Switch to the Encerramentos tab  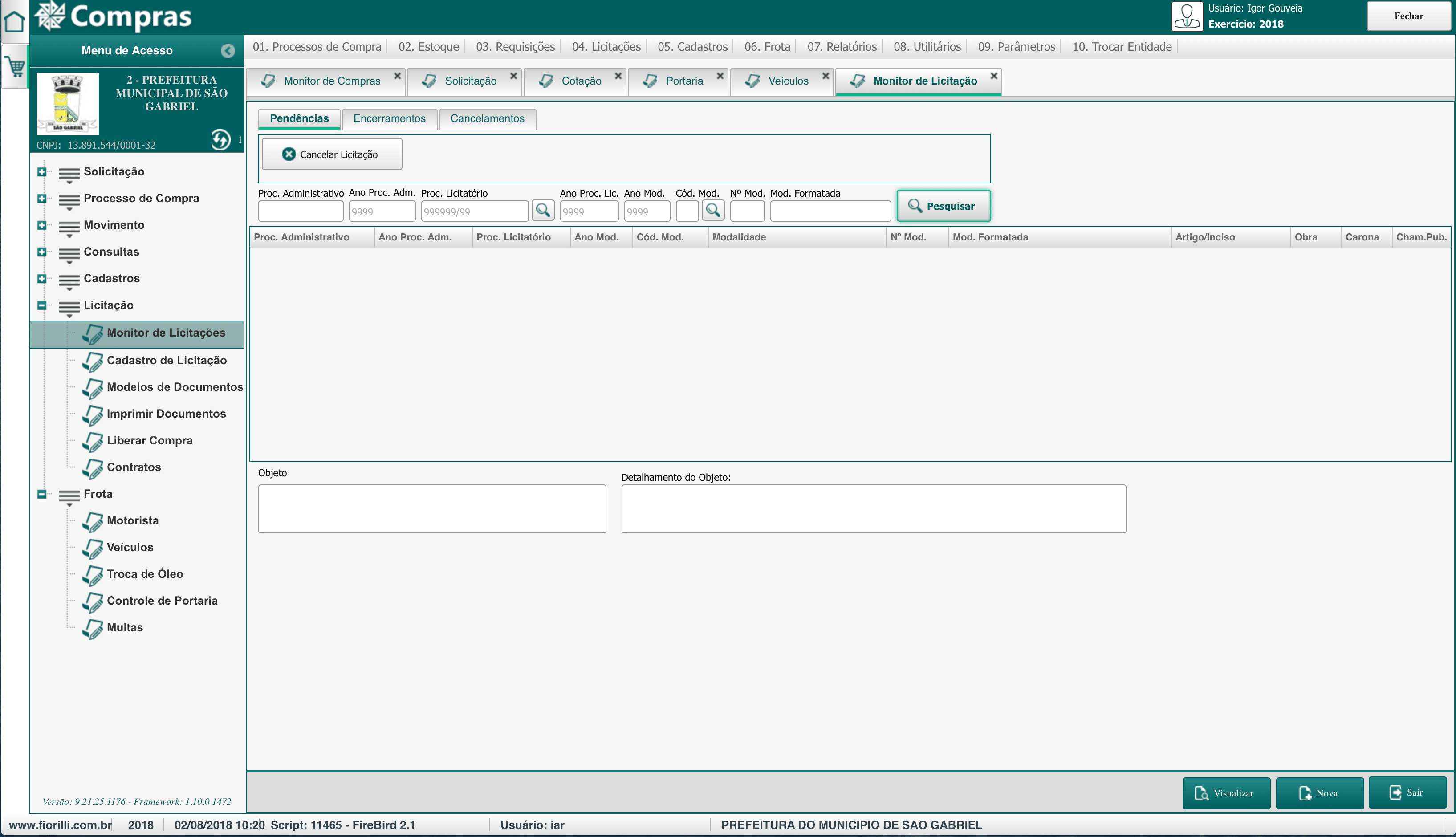(x=389, y=118)
